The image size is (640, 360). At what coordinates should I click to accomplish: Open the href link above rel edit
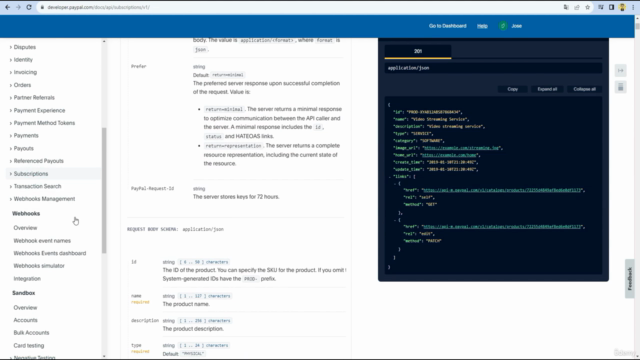[x=502, y=227]
